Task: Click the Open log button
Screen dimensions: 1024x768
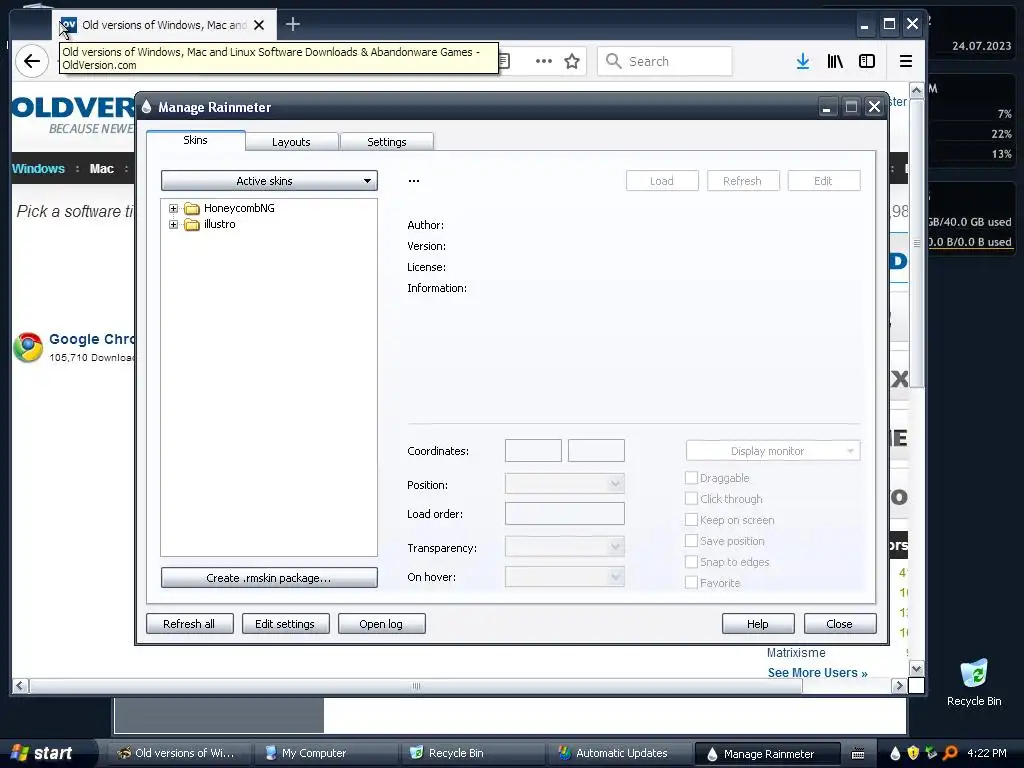Action: tap(381, 624)
